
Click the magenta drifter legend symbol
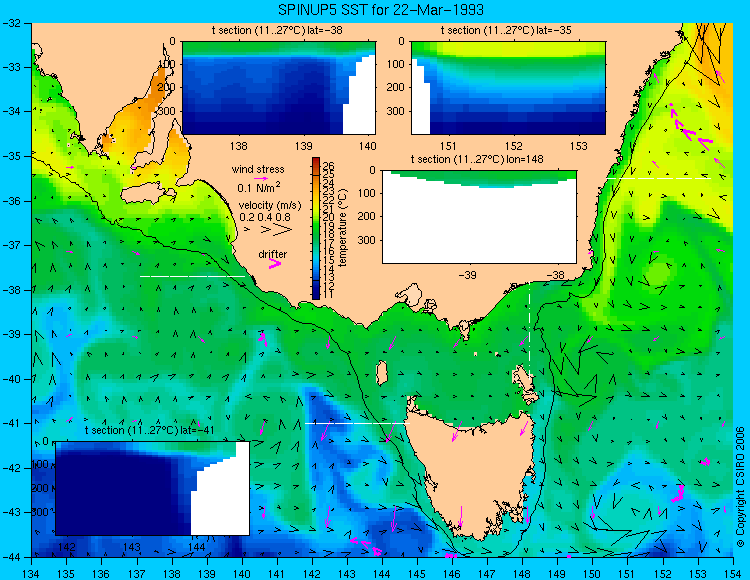275,264
